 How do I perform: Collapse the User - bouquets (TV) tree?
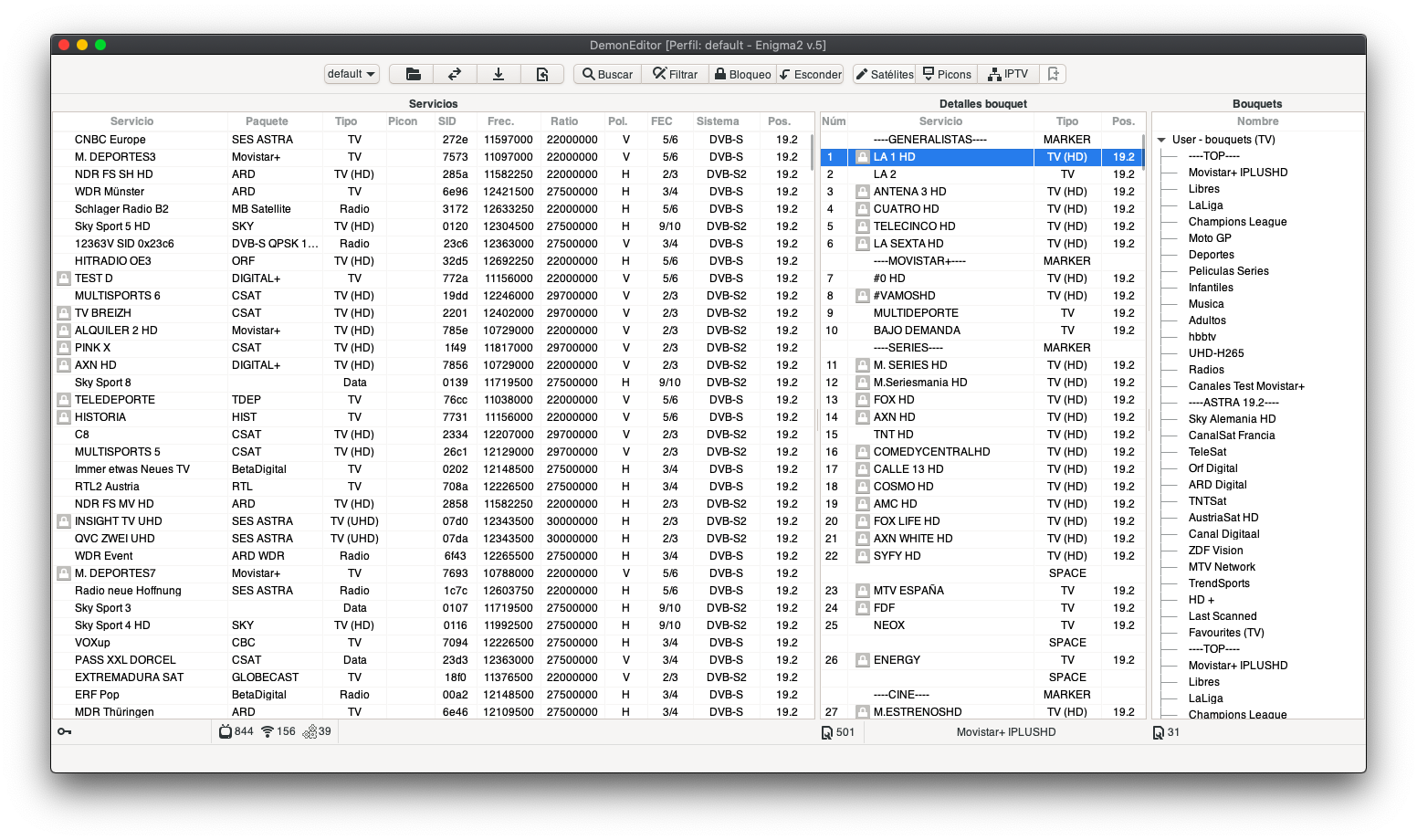click(1161, 140)
